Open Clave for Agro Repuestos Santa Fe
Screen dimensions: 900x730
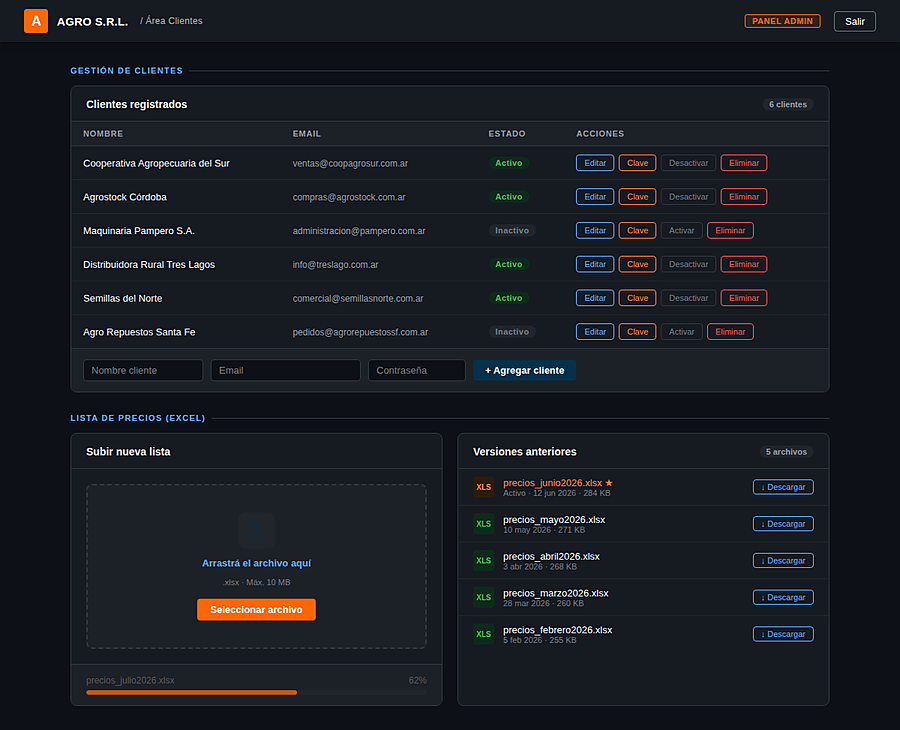tap(637, 332)
